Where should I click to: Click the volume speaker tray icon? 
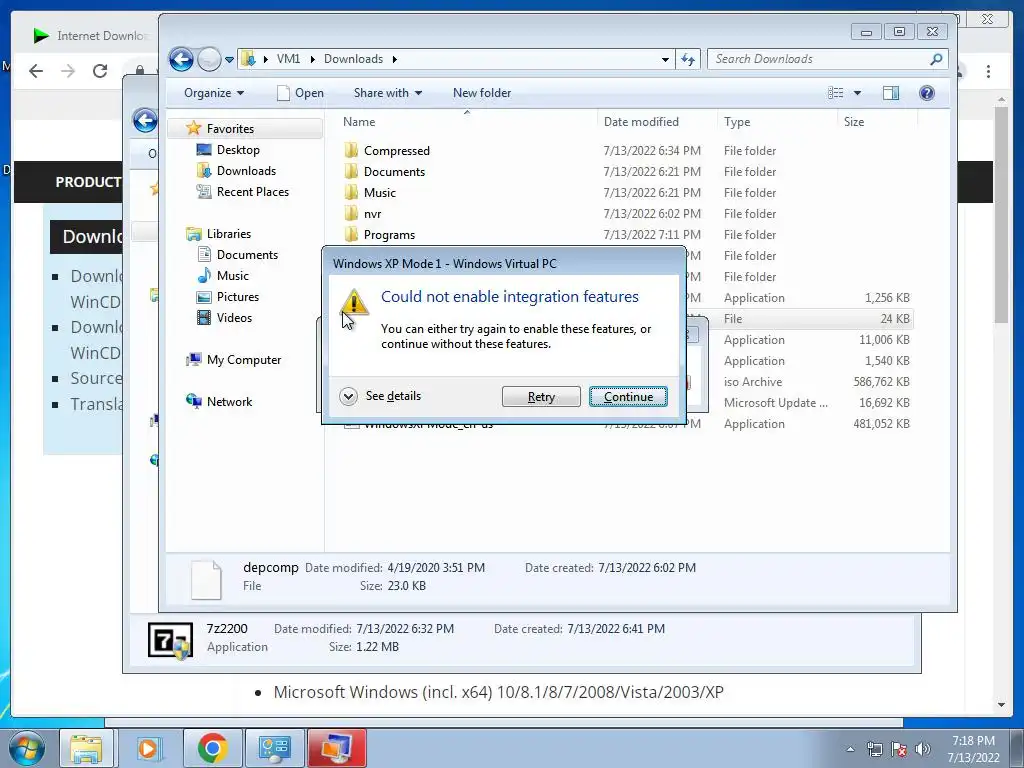pos(922,749)
